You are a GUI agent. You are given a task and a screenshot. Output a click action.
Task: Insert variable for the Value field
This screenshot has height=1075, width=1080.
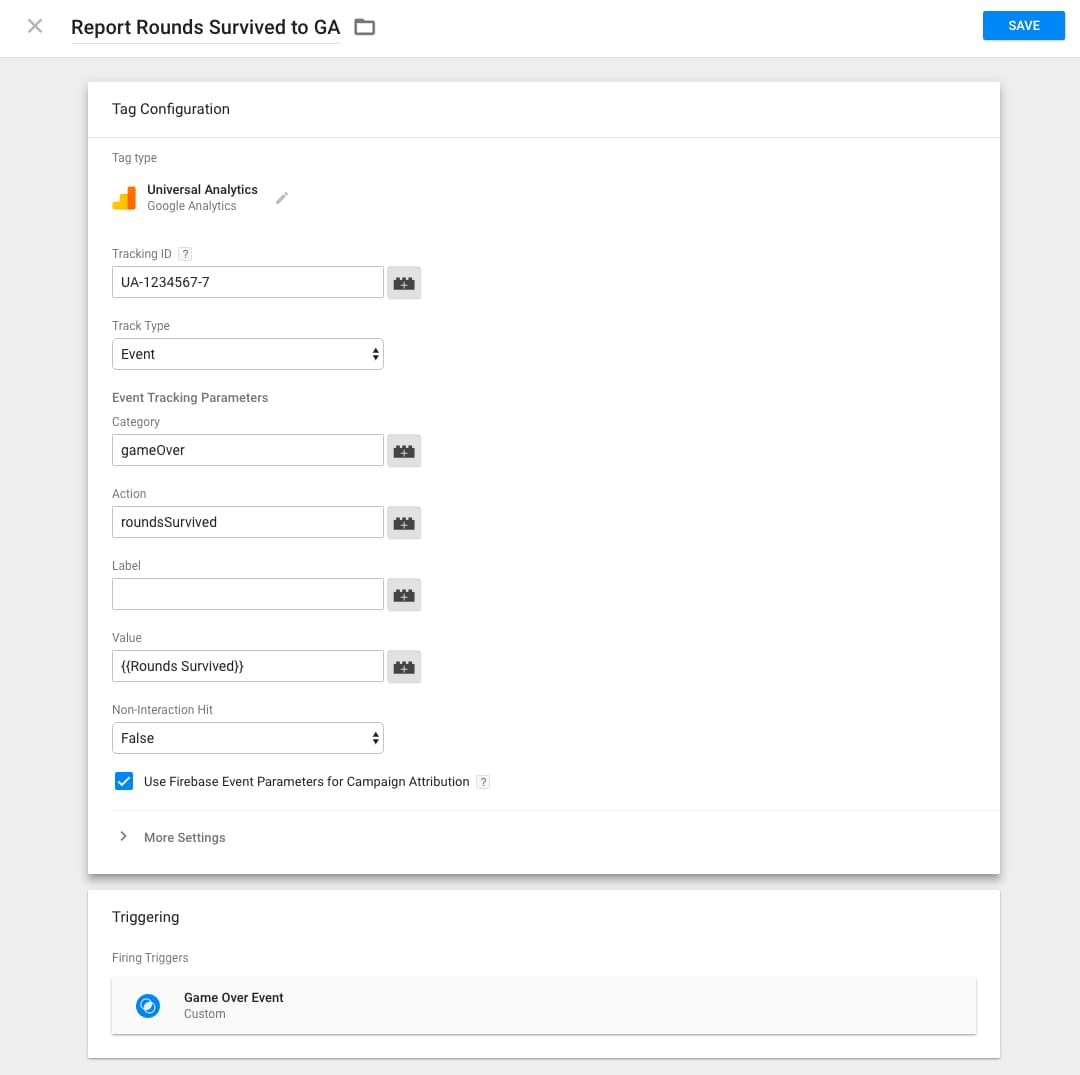coord(404,667)
